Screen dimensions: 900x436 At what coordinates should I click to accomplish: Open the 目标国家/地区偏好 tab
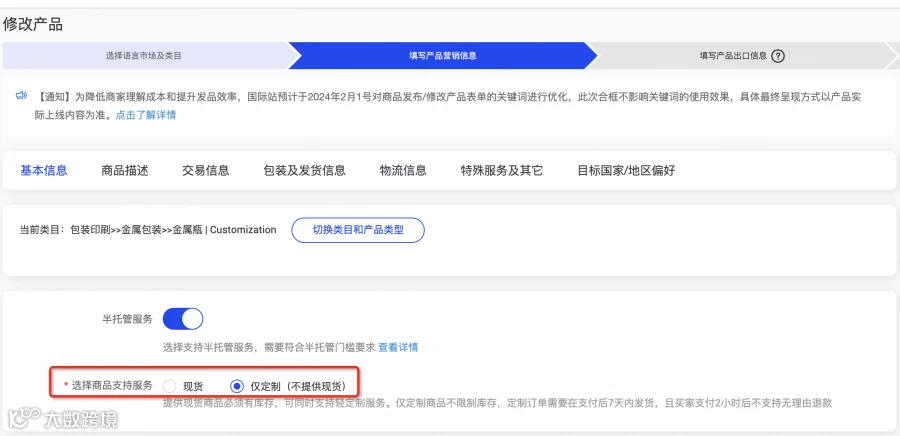tap(626, 170)
